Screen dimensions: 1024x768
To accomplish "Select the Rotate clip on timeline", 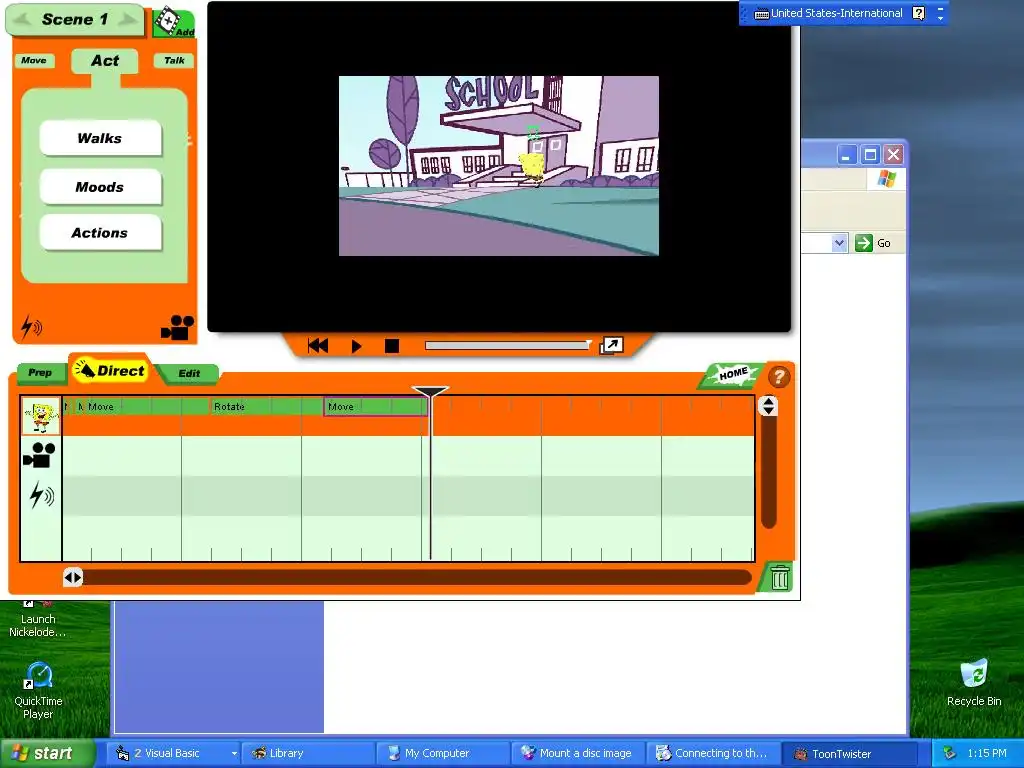I will click(267, 406).
